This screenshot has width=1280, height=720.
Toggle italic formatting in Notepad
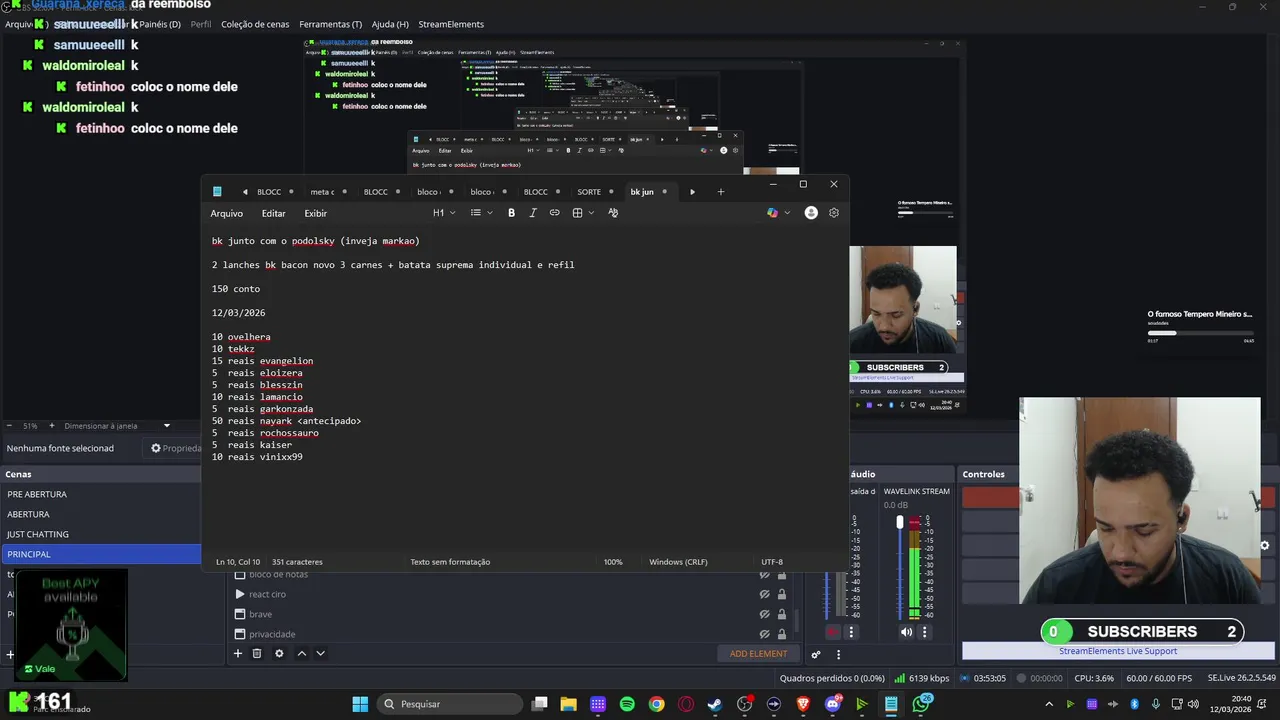coord(533,213)
